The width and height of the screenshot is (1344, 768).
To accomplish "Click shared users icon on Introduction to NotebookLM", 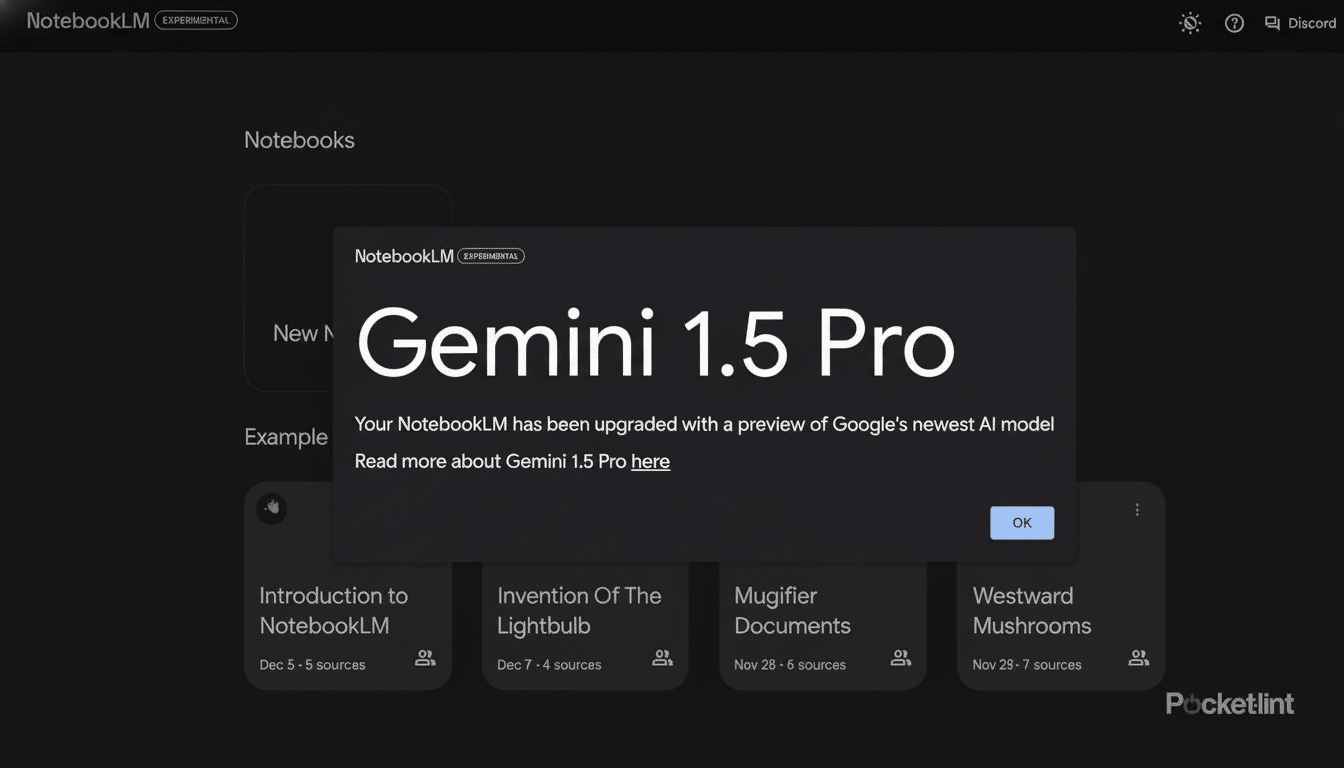I will (x=425, y=658).
